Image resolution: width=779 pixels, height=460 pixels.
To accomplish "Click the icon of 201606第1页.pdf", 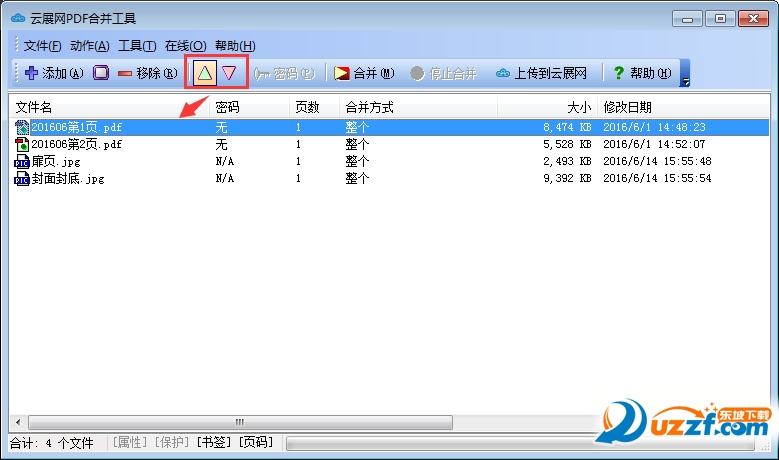I will 22,127.
